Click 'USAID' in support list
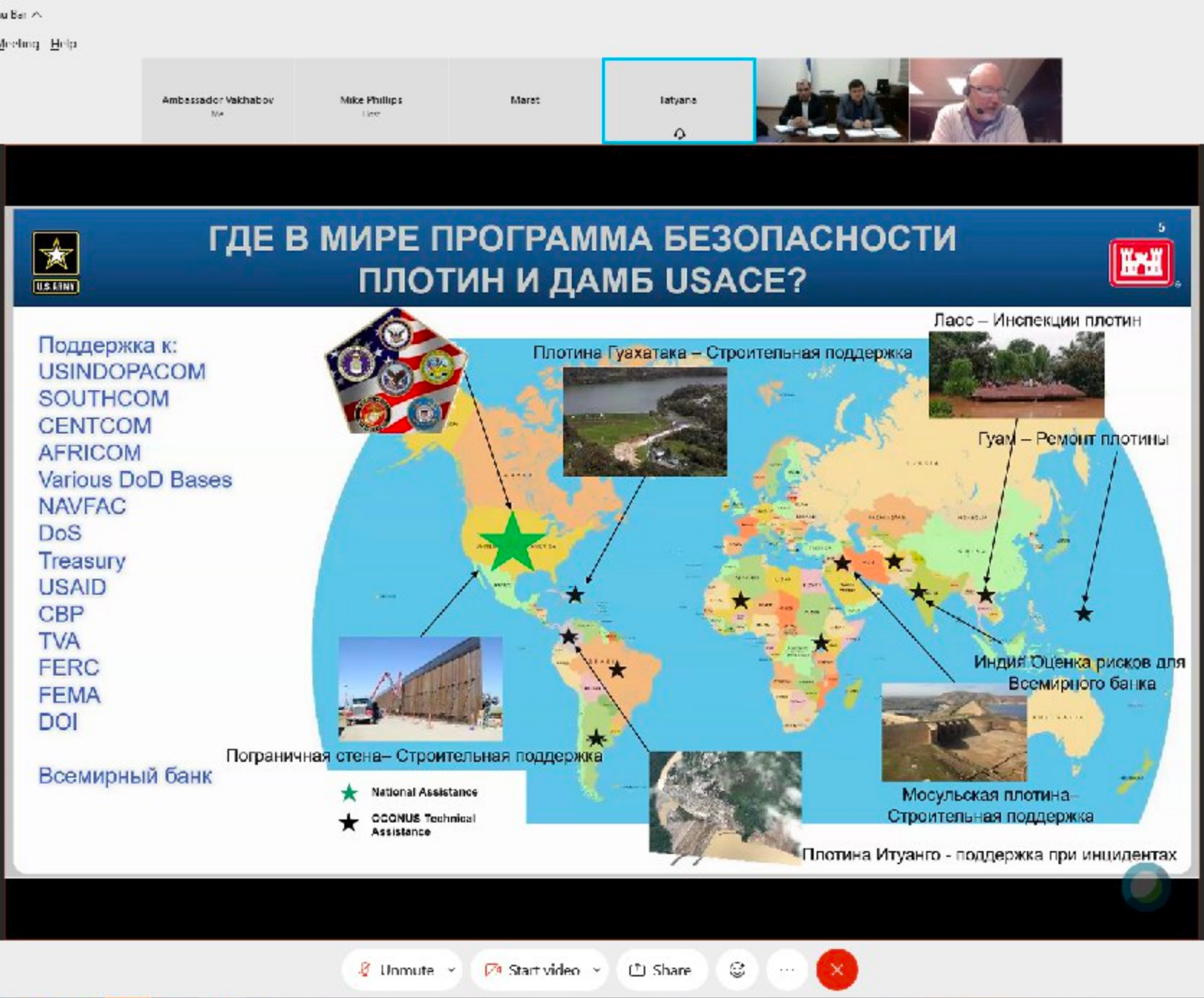1204x998 pixels. 72,588
